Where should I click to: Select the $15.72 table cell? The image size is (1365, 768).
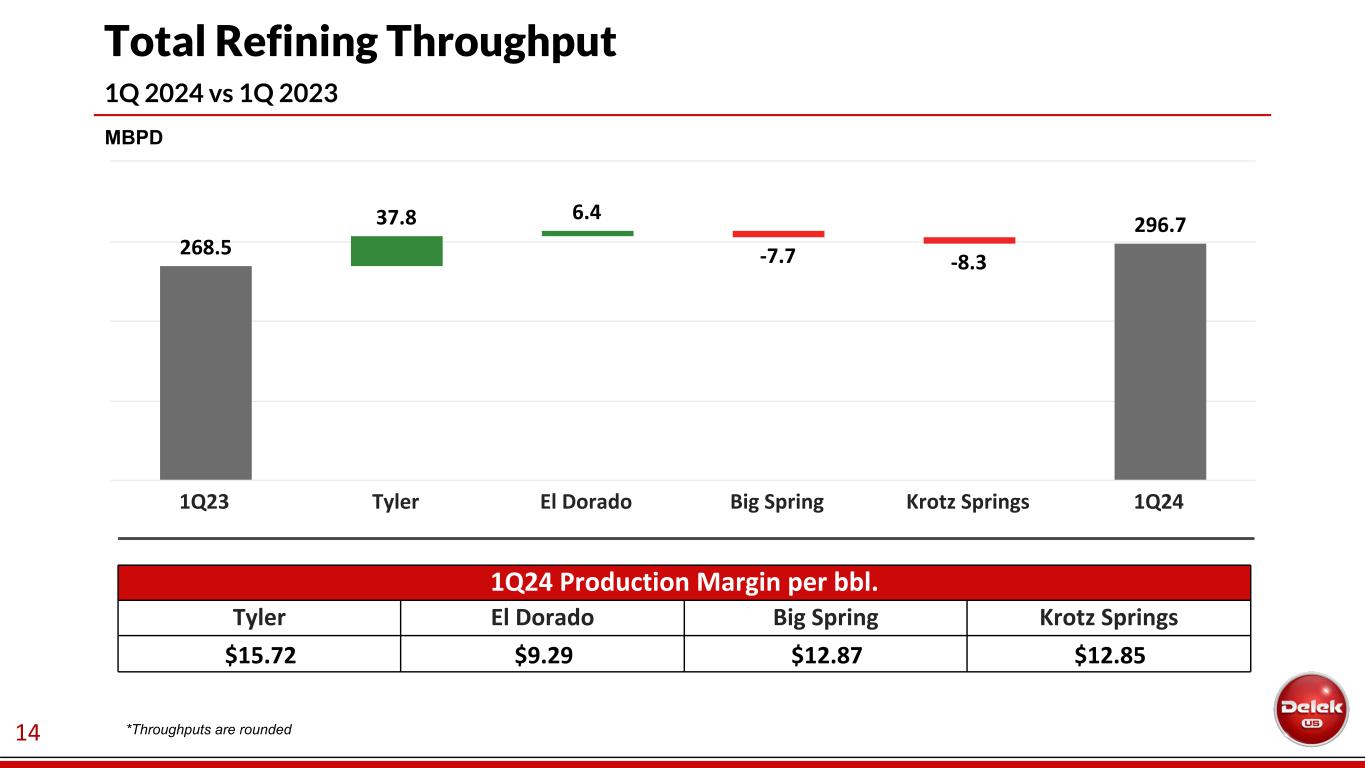(259, 653)
